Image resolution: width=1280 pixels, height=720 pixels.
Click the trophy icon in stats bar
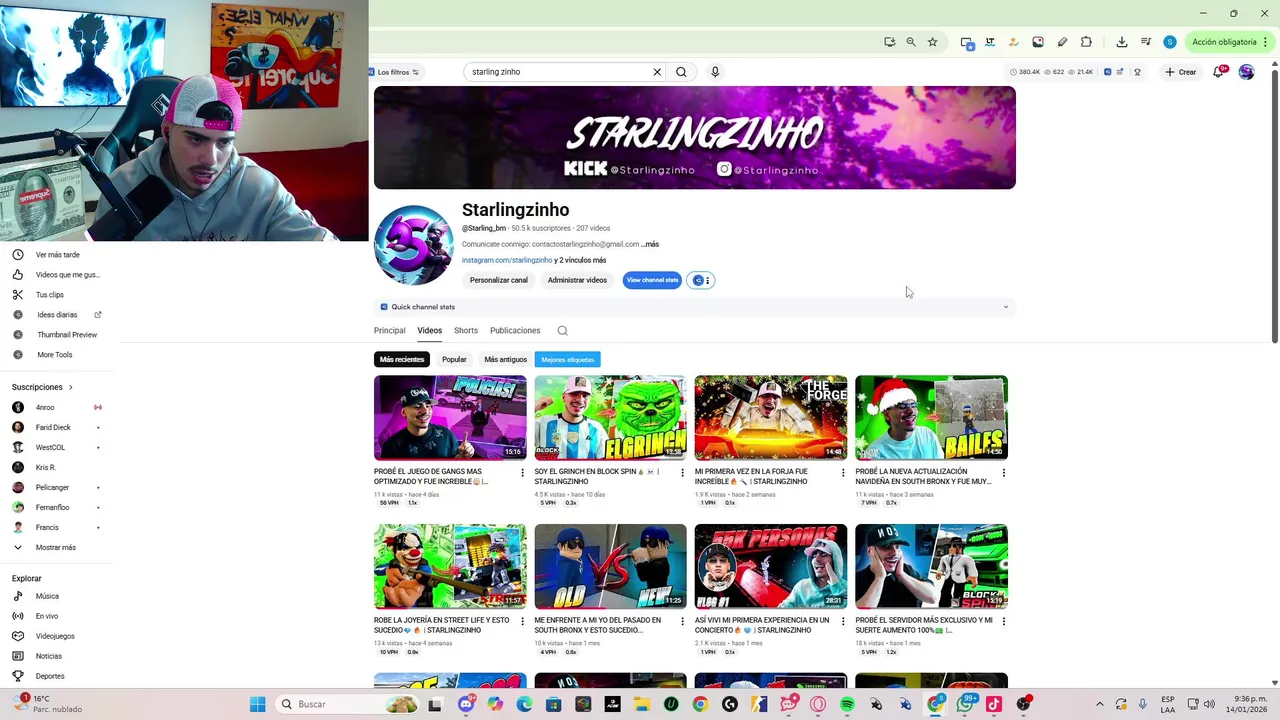[1137, 72]
